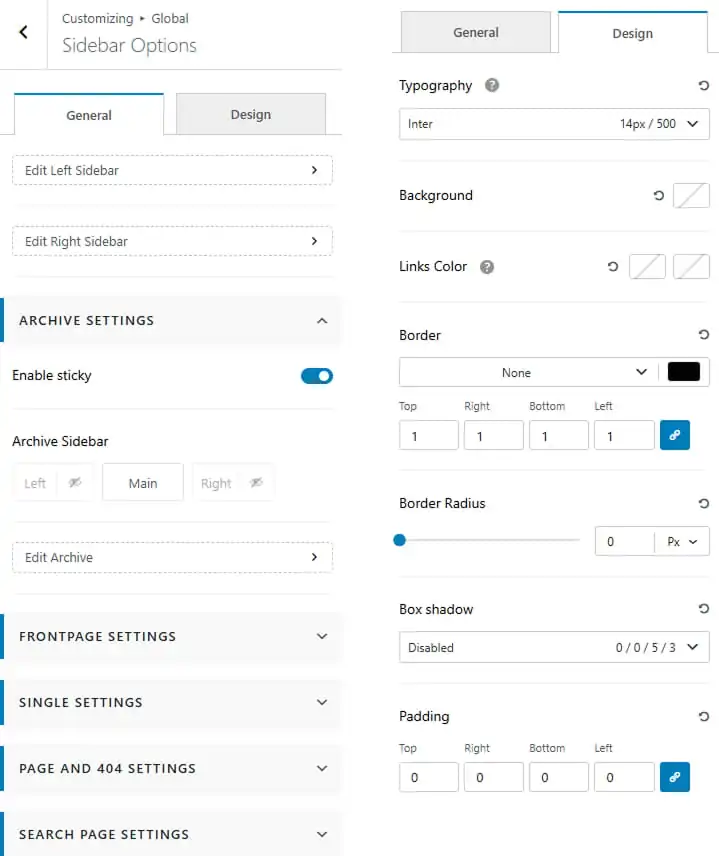Toggle visibility of Left archive sidebar
Image resolution: width=719 pixels, height=856 pixels.
75,483
